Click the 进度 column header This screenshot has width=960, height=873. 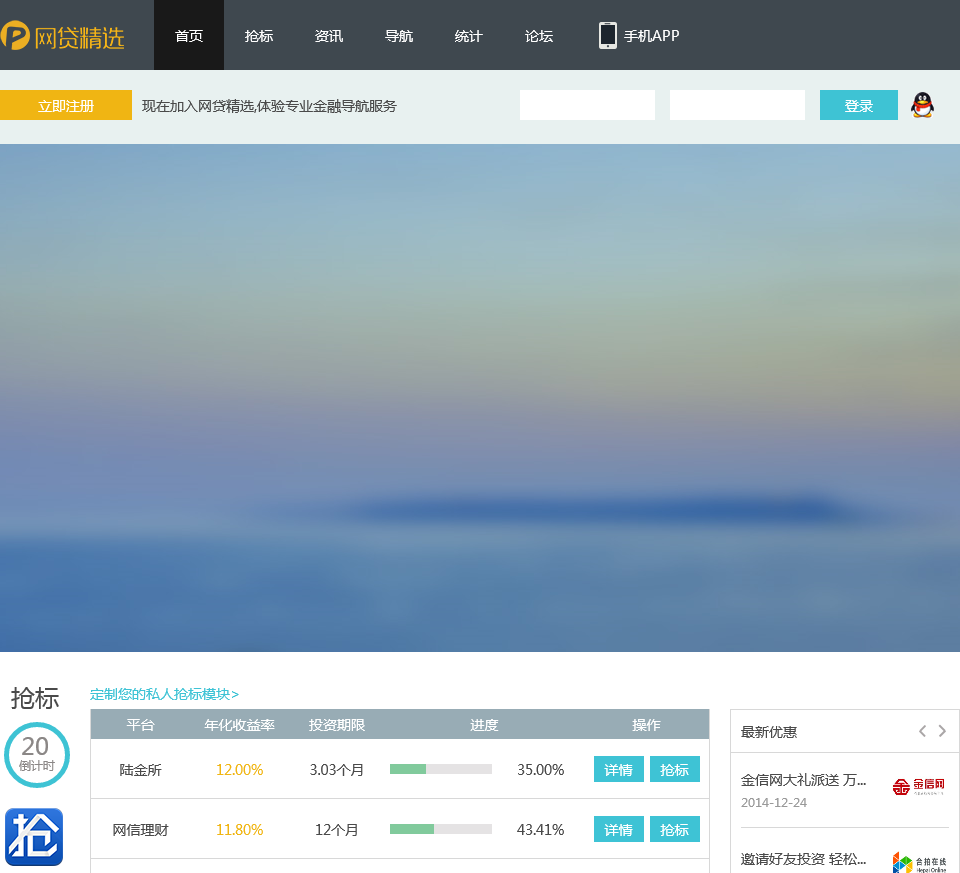(484, 725)
